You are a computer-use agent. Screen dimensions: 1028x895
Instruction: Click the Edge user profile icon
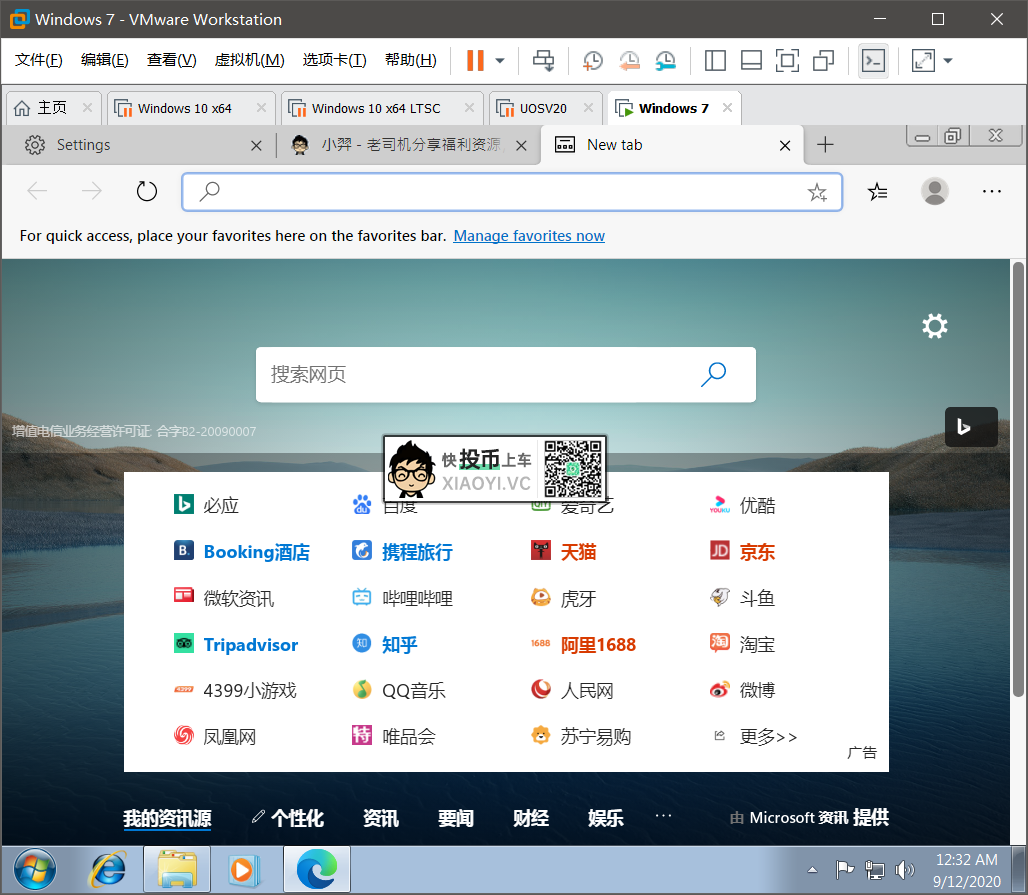934,192
